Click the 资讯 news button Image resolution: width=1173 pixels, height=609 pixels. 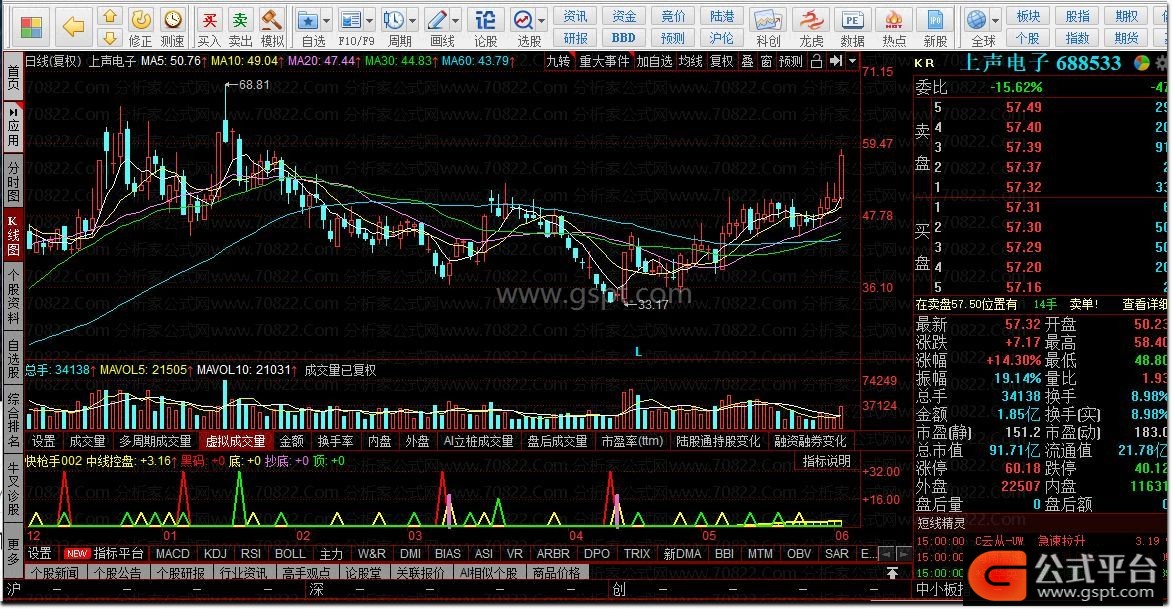coord(575,16)
